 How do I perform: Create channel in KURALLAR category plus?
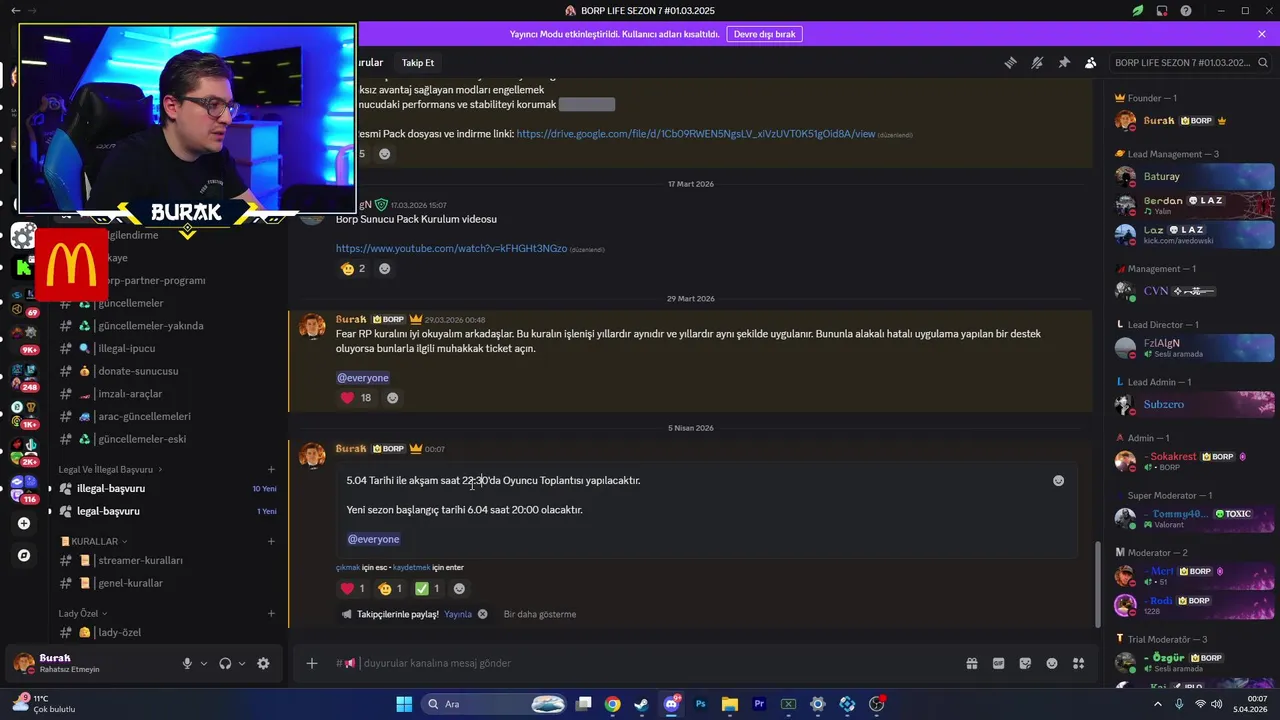(x=271, y=541)
